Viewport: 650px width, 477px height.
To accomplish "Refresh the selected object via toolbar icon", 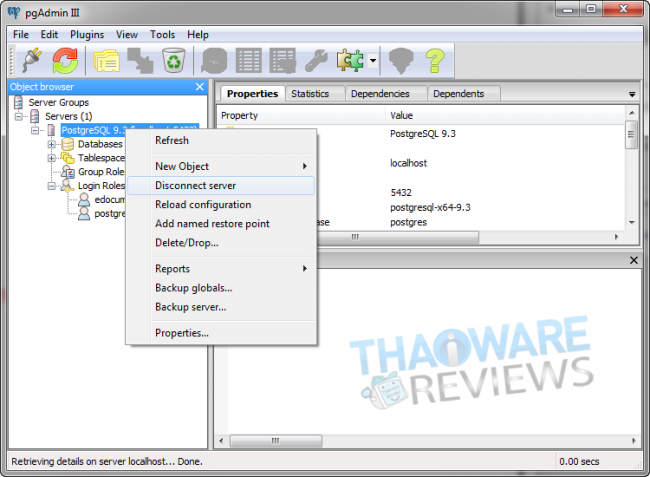I will pos(65,61).
